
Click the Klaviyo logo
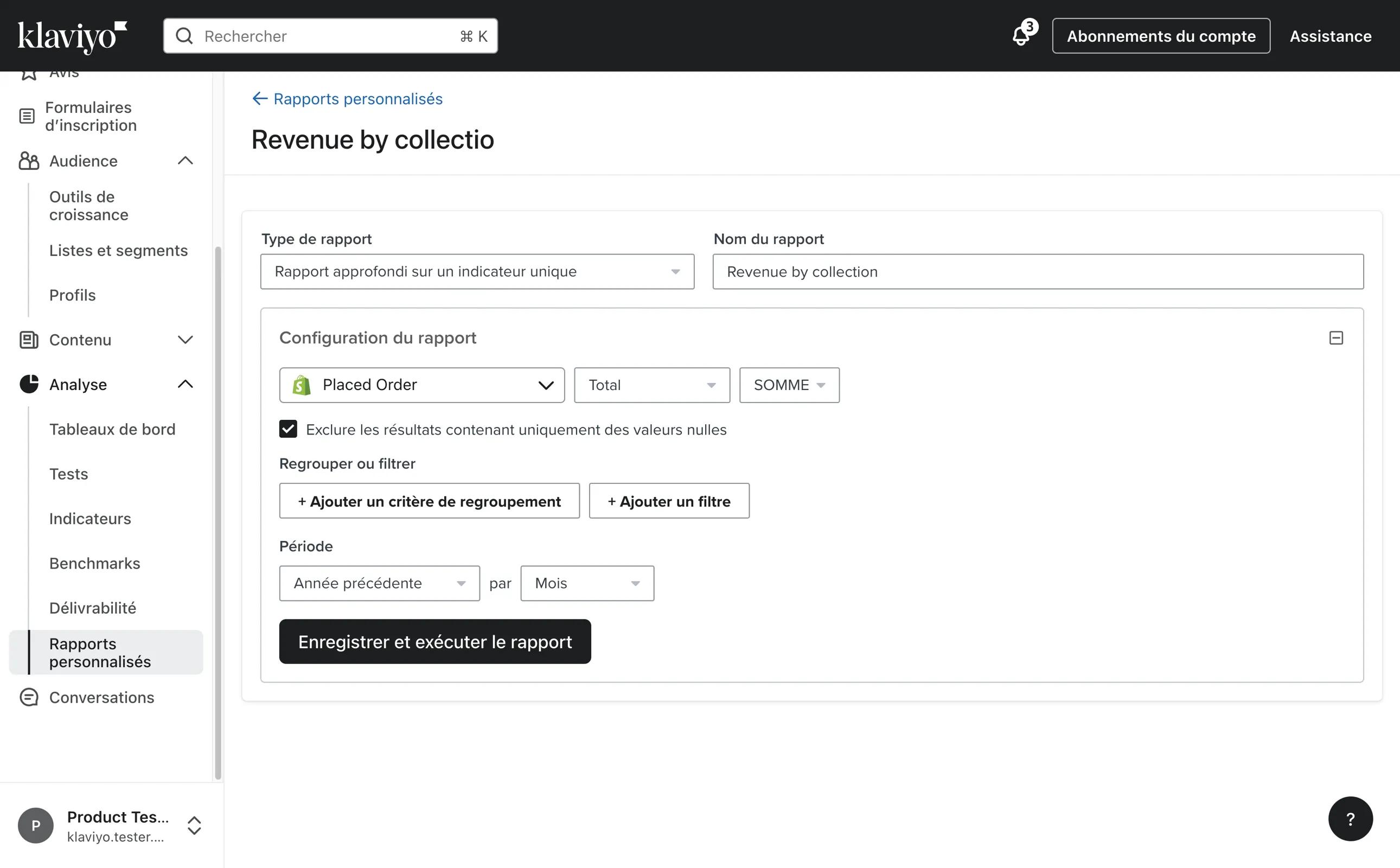click(72, 37)
